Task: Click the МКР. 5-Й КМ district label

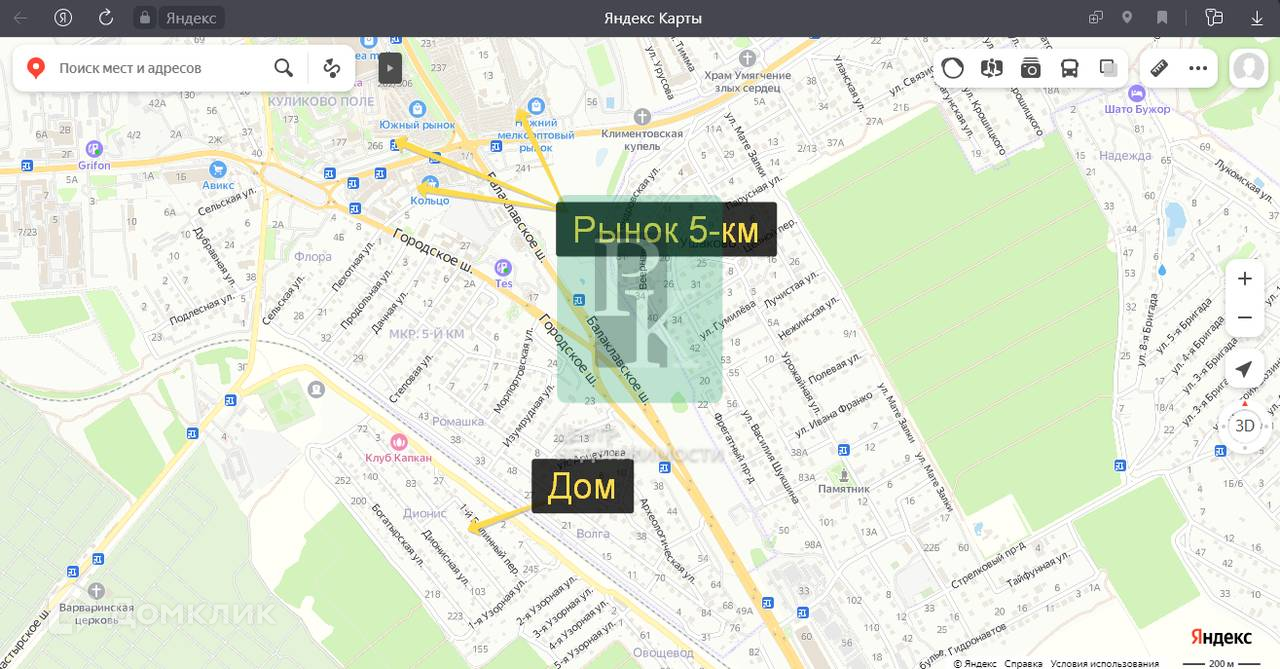Action: coord(426,334)
